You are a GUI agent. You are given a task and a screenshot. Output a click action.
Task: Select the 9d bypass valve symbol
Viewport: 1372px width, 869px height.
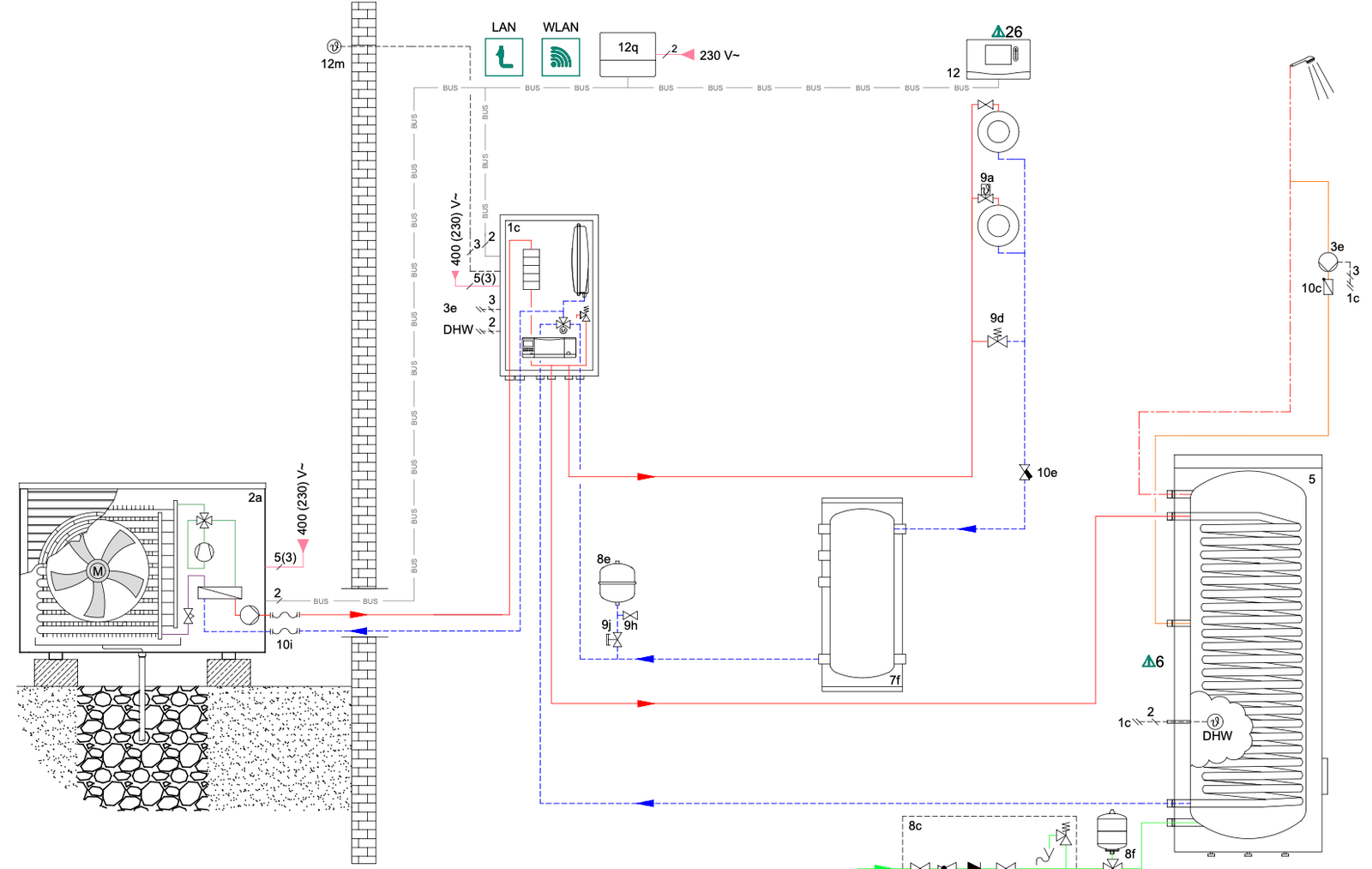(997, 340)
